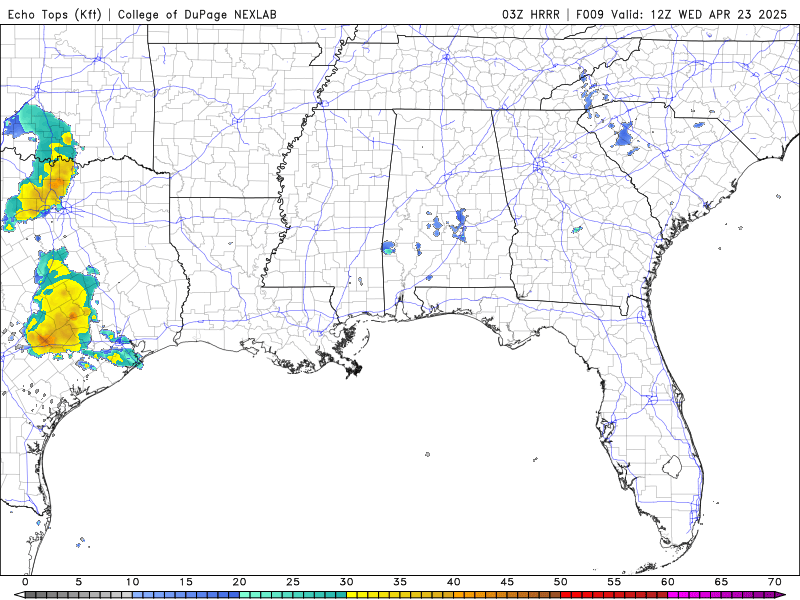Click the colorbar label "60"

(x=668, y=582)
